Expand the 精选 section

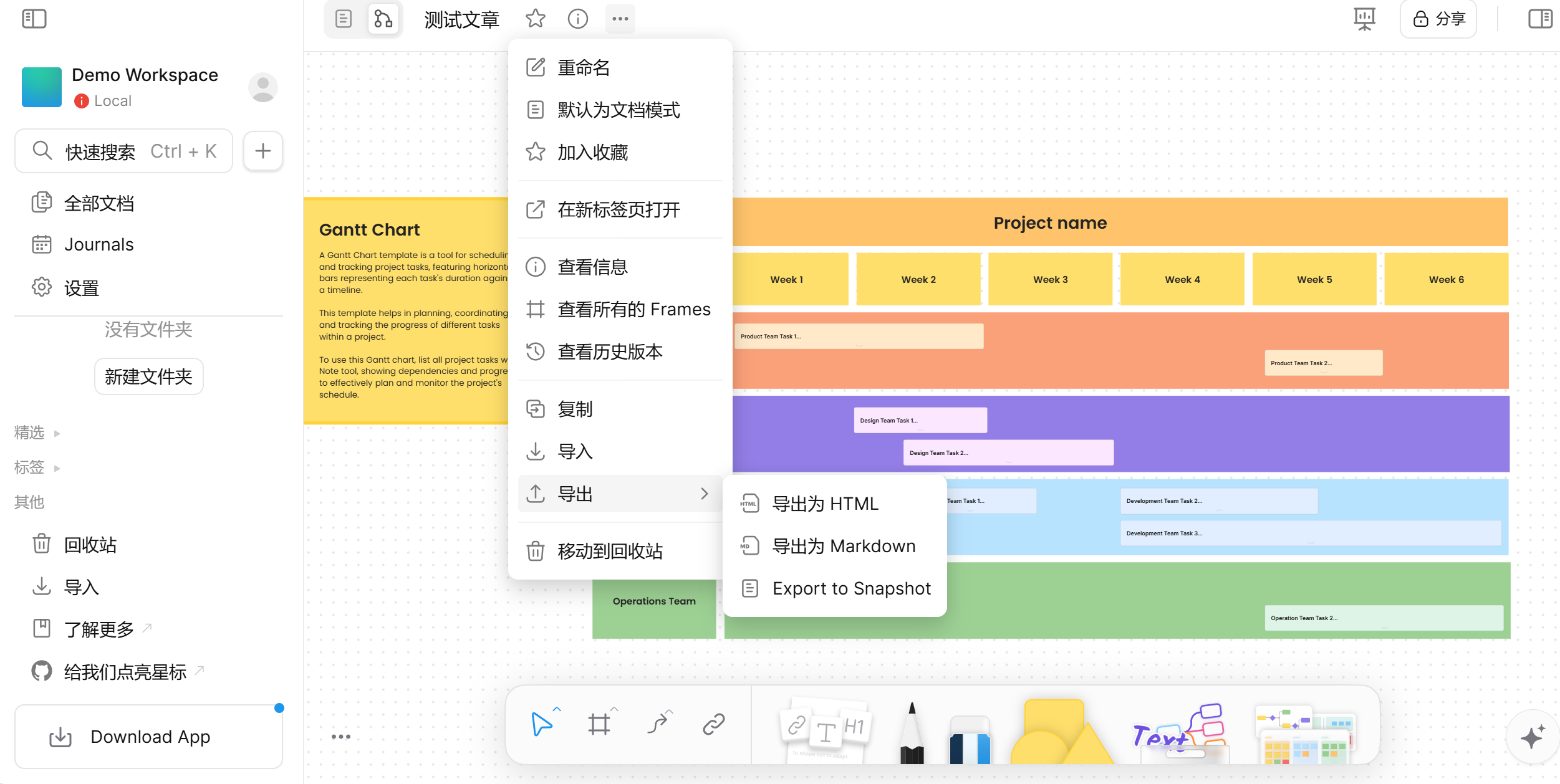57,433
